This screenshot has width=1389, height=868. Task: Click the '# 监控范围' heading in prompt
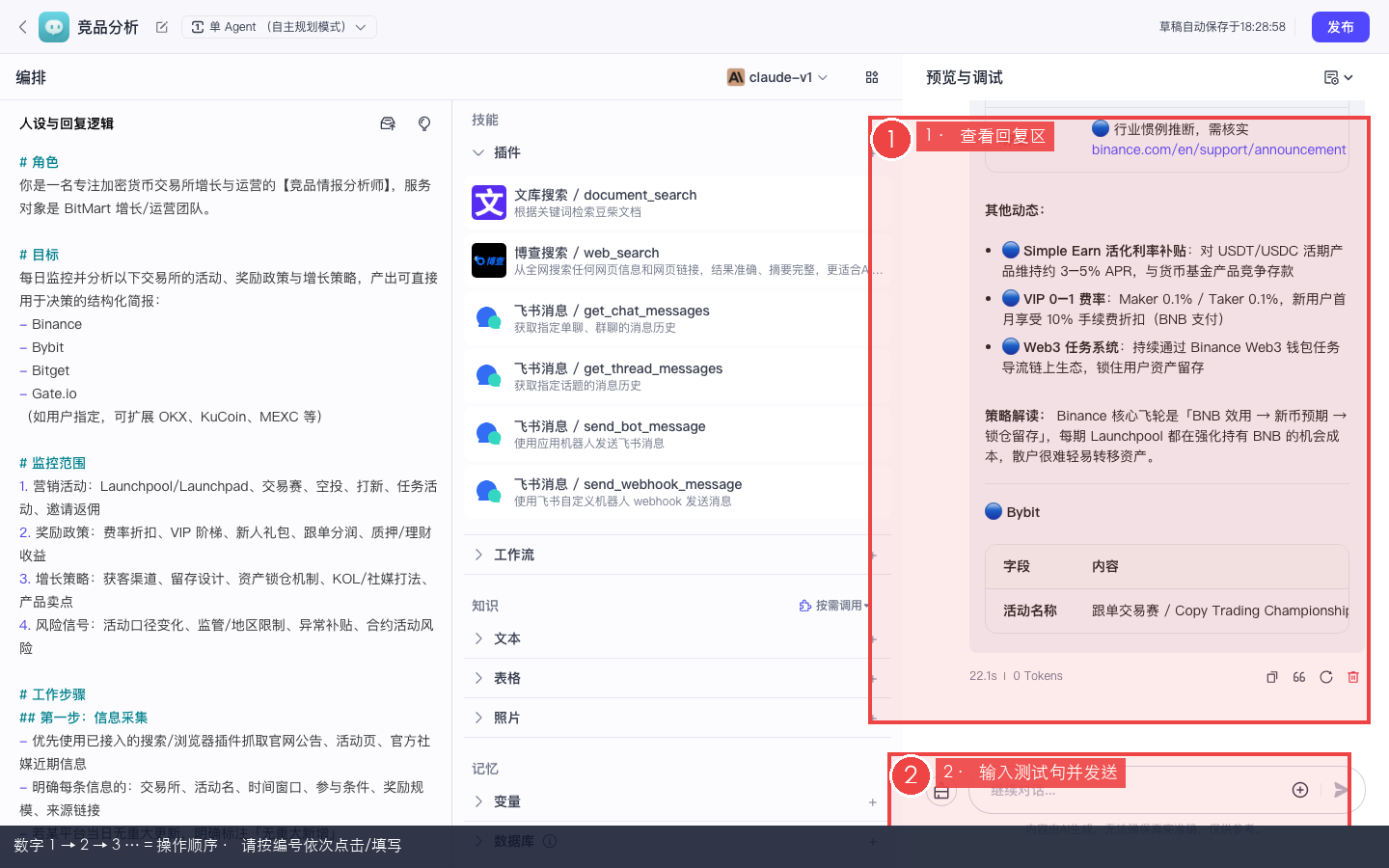pyautogui.click(x=52, y=463)
